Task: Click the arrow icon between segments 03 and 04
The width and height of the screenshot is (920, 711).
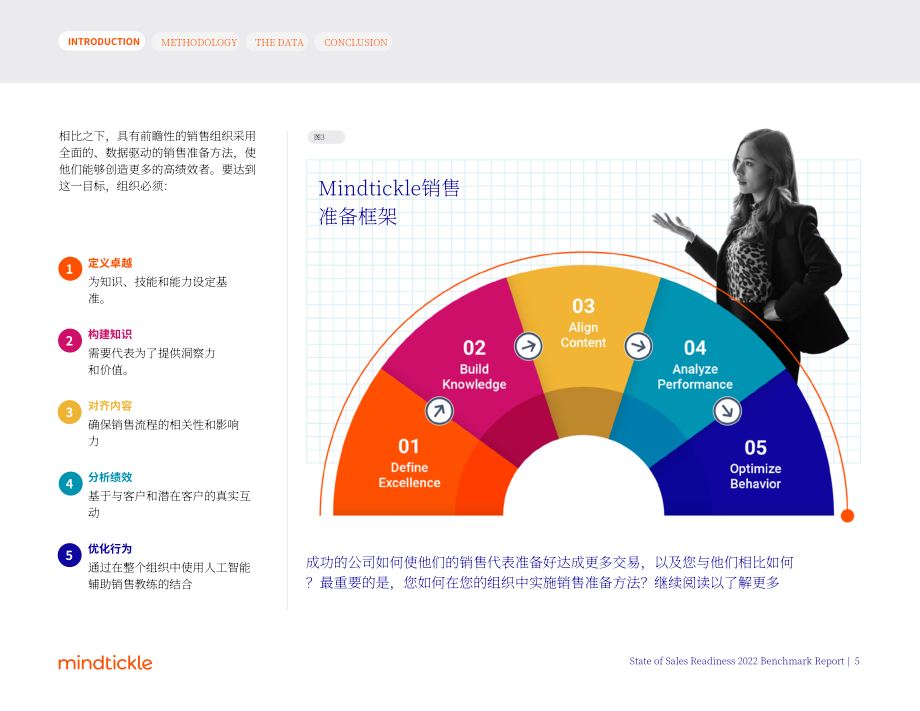Action: point(638,346)
